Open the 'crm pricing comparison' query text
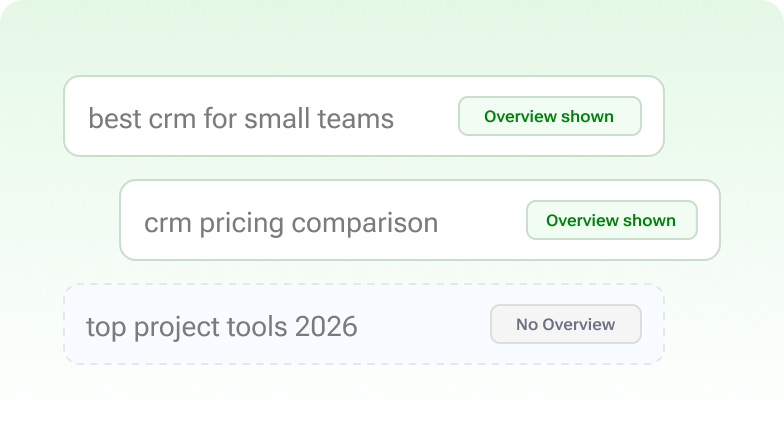 click(x=291, y=224)
